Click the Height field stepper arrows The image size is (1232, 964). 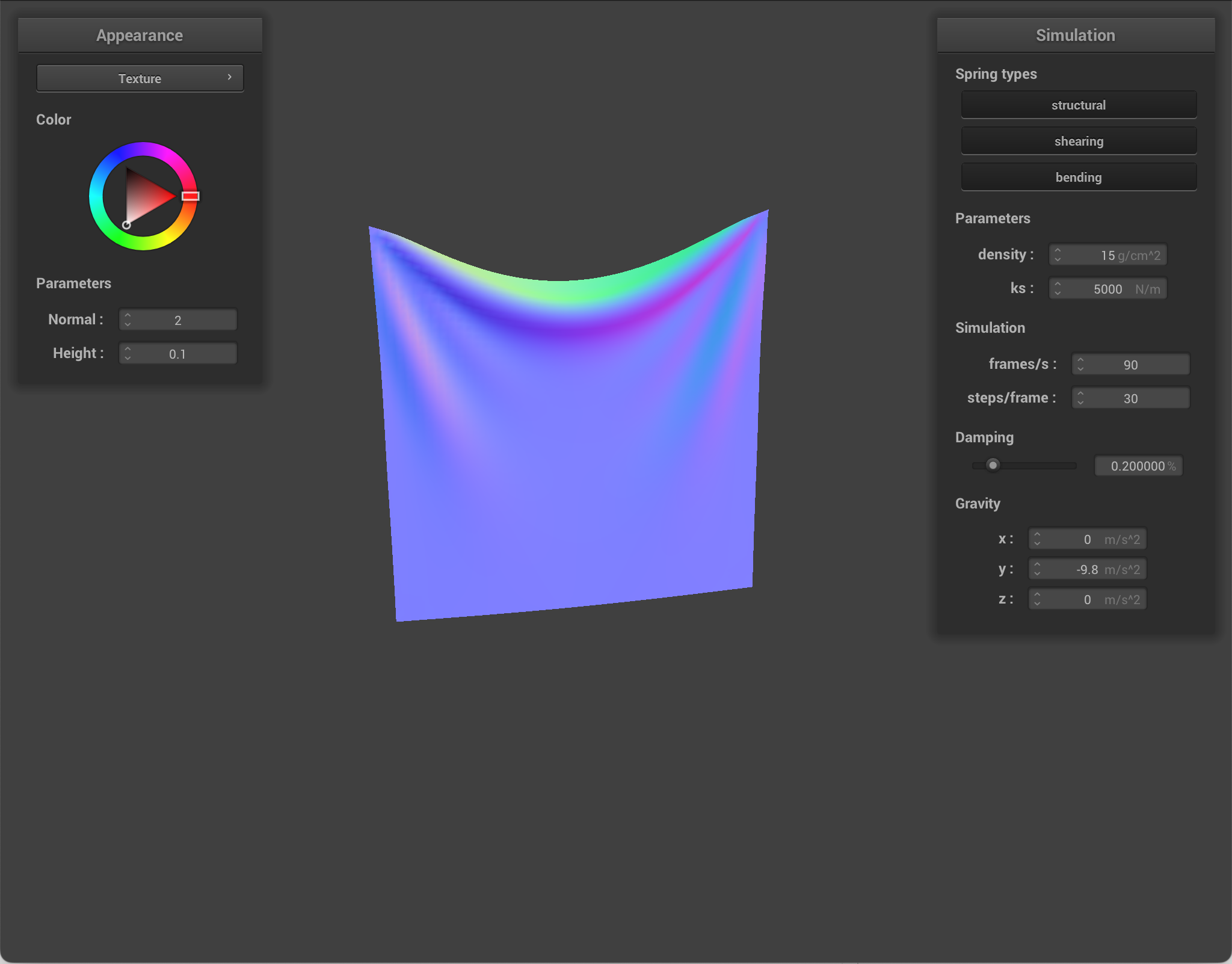(x=128, y=353)
